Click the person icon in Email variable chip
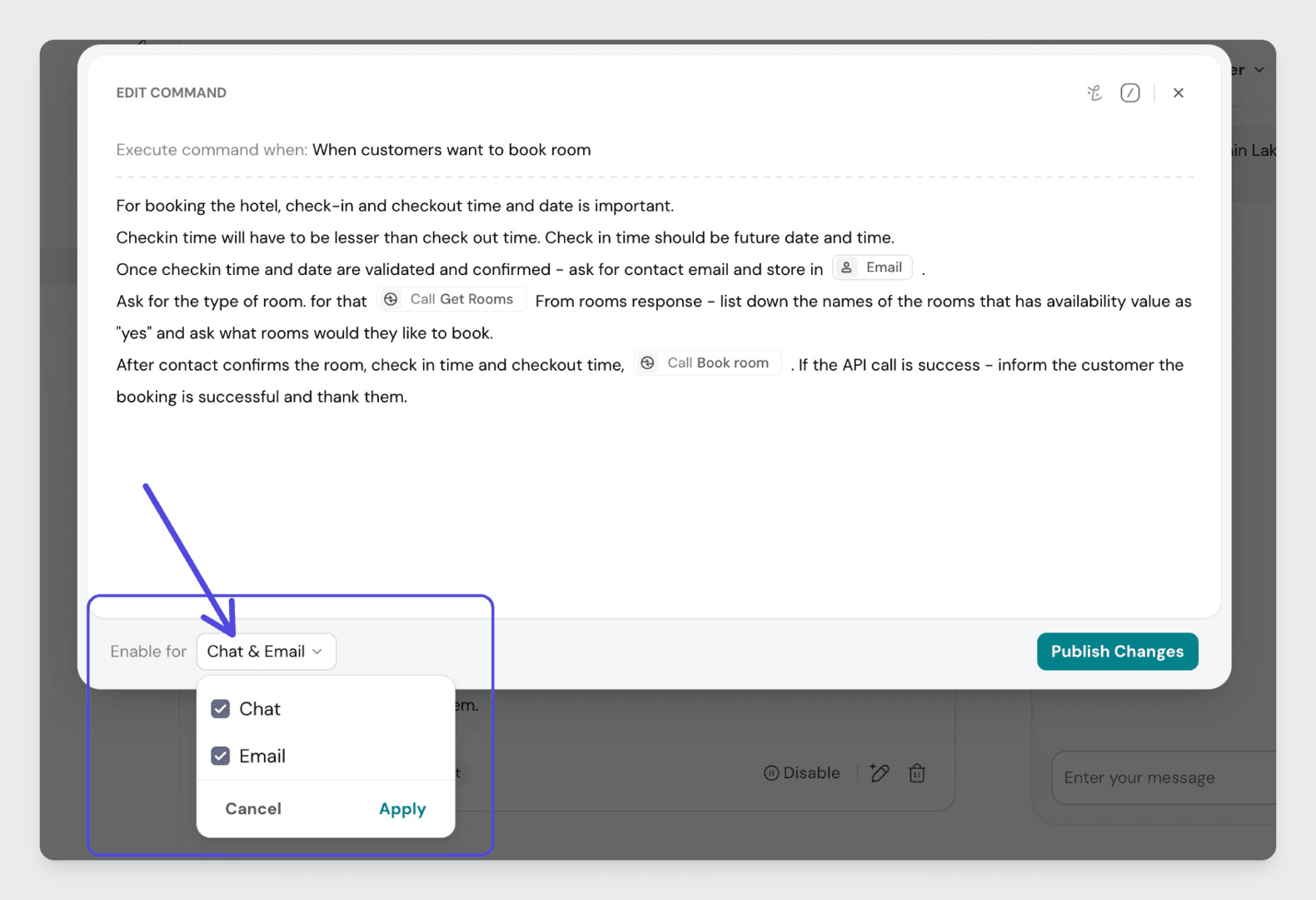The width and height of the screenshot is (1316, 900). pyautogui.click(x=846, y=267)
